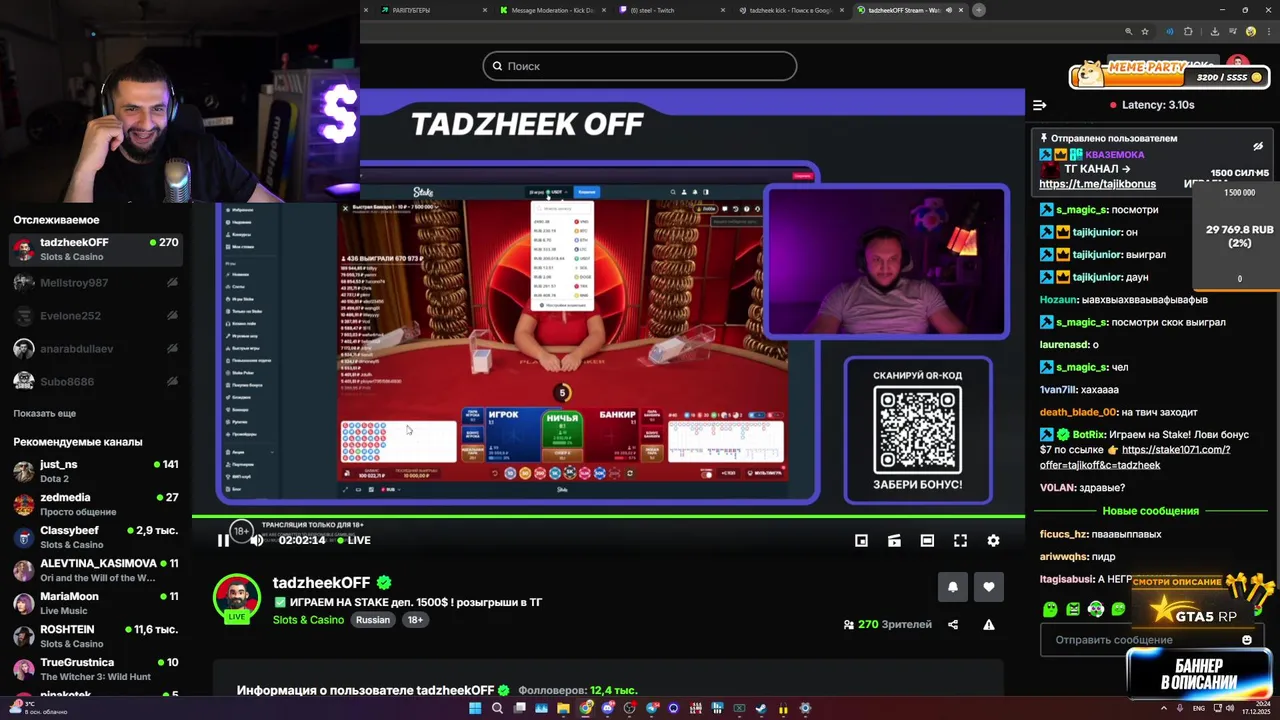Viewport: 1280px width, 720px height.
Task: Toggle notification bell for tadzheekOFF
Action: pyautogui.click(x=952, y=587)
